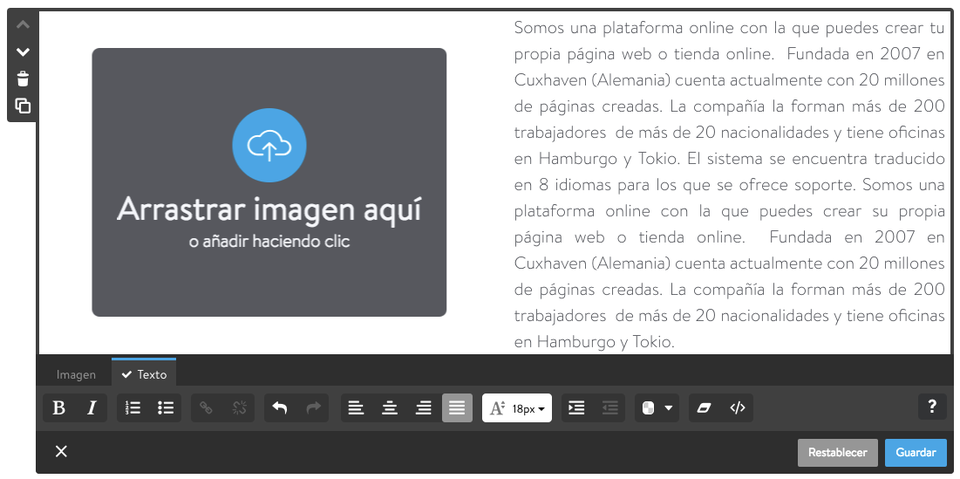Image resolution: width=960 pixels, height=479 pixels.
Task: Align text to the right
Action: coord(423,408)
